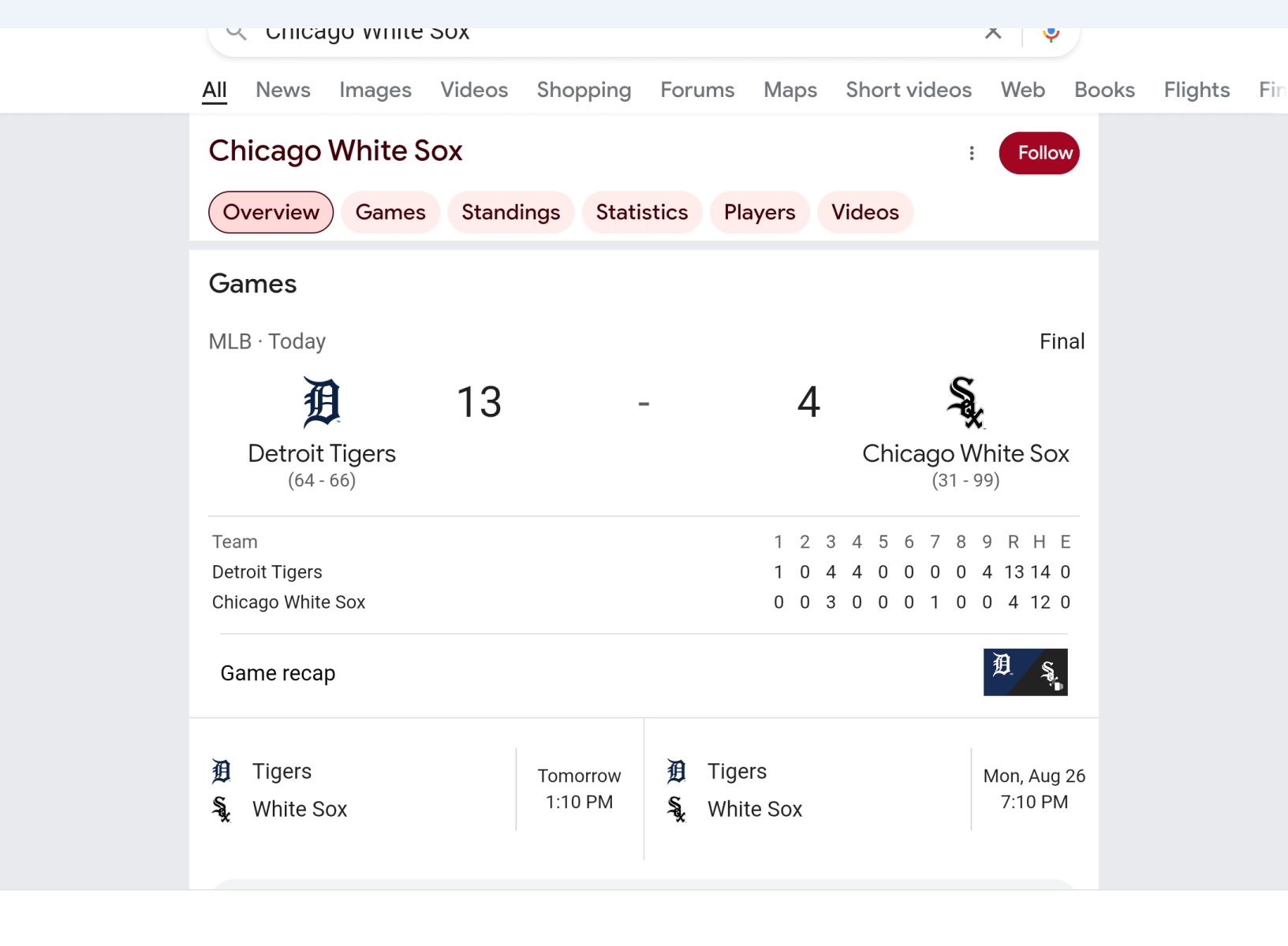Click the Tigers score 13
This screenshot has width=1288, height=946.
(479, 402)
